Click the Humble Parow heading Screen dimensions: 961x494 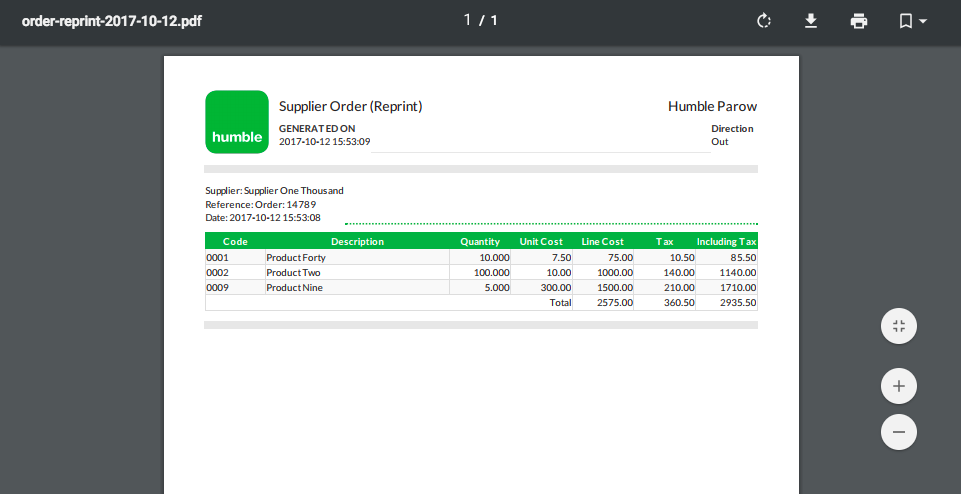coord(712,106)
